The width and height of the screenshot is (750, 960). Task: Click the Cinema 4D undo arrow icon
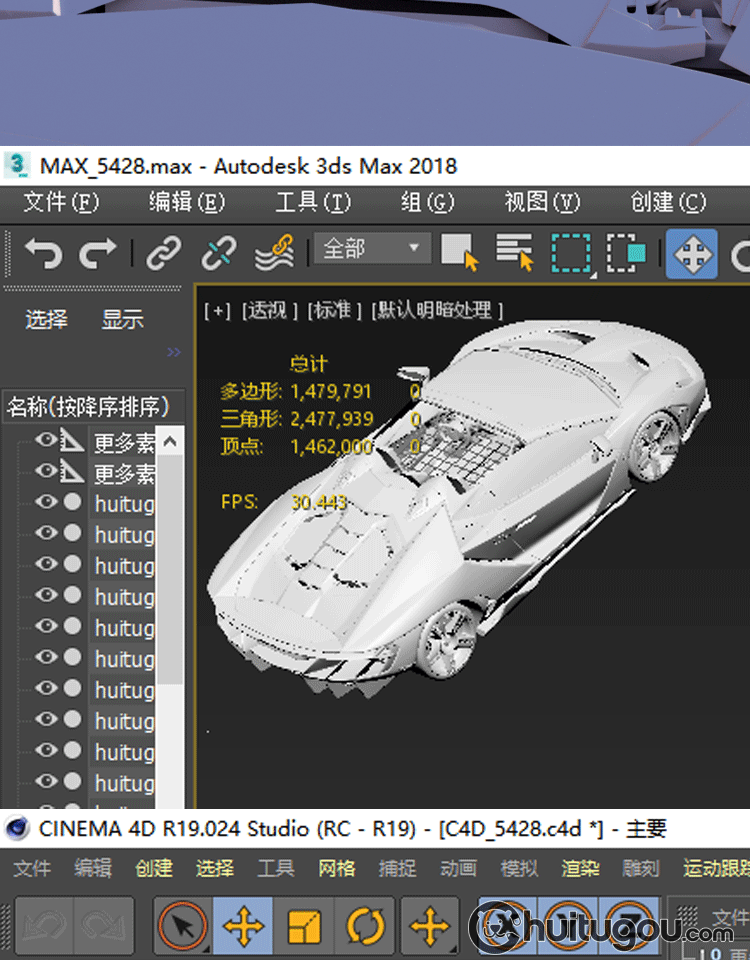coord(44,927)
